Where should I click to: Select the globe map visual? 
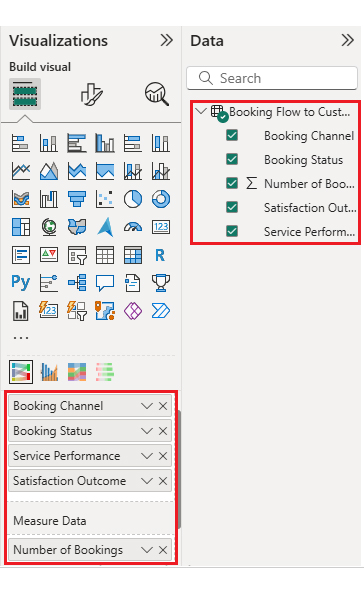click(x=49, y=227)
